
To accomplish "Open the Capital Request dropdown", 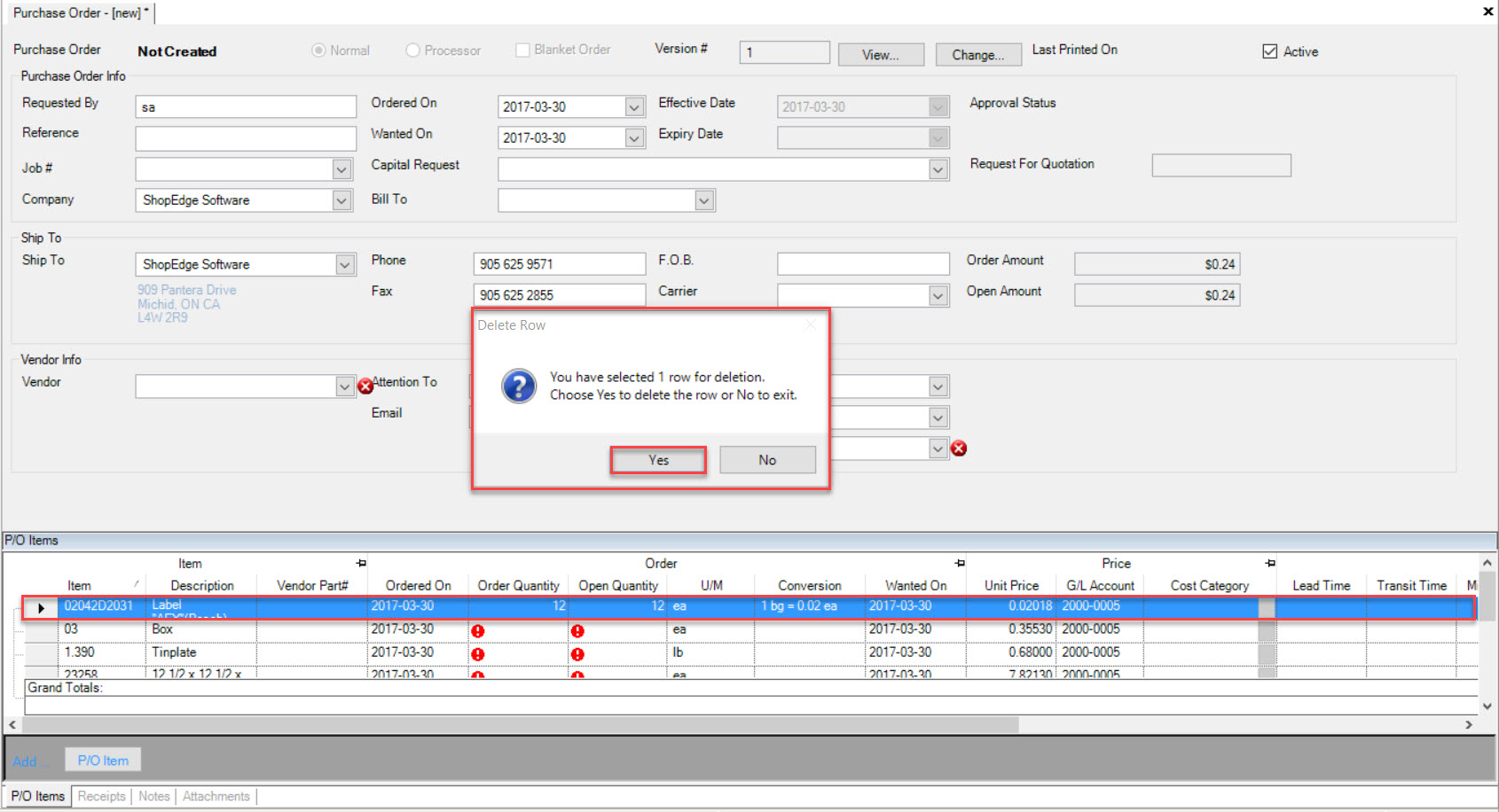I will click(938, 169).
